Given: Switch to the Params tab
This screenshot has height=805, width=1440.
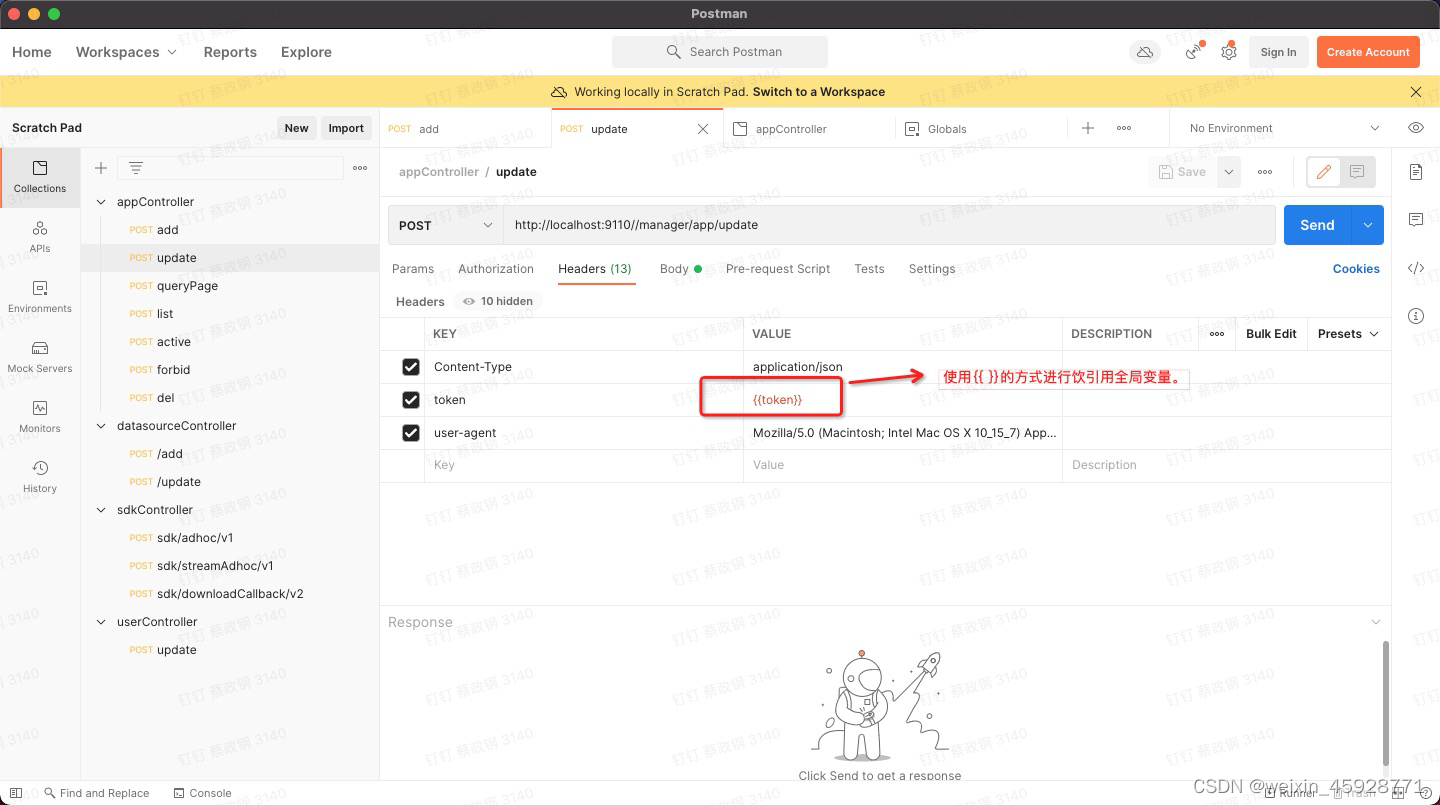Looking at the screenshot, I should tap(413, 269).
